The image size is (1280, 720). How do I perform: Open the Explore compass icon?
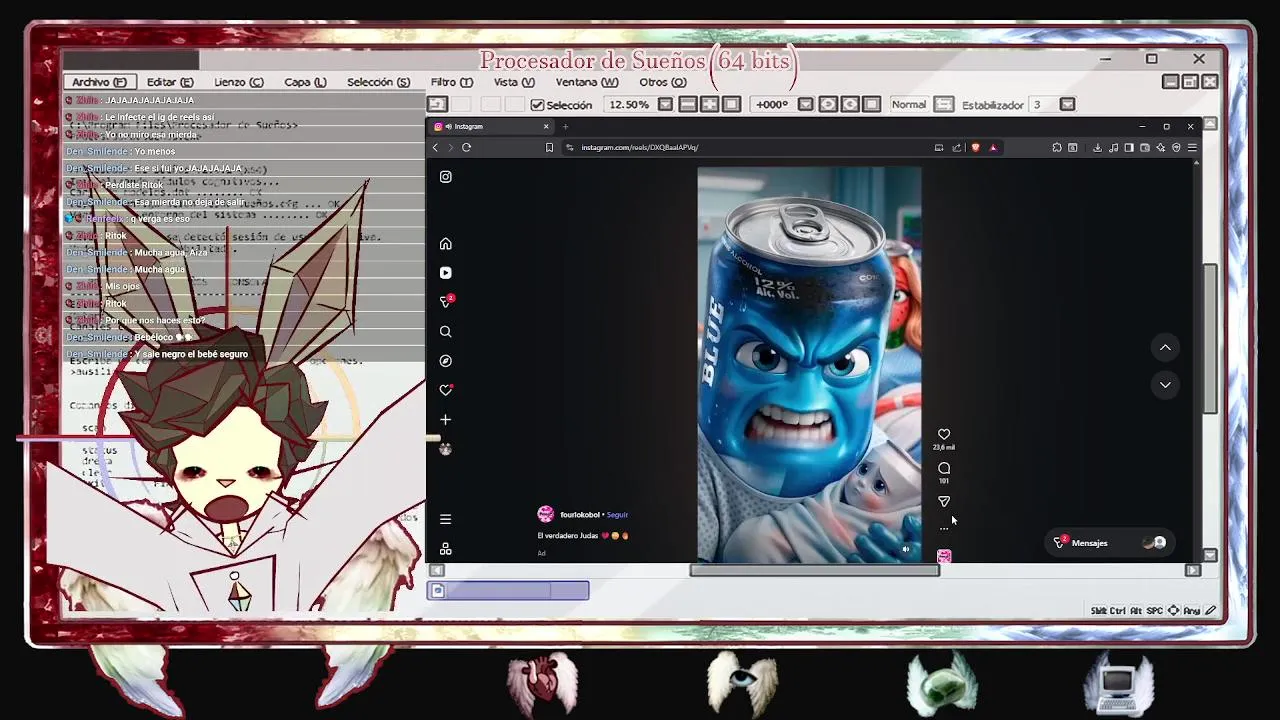click(x=446, y=361)
